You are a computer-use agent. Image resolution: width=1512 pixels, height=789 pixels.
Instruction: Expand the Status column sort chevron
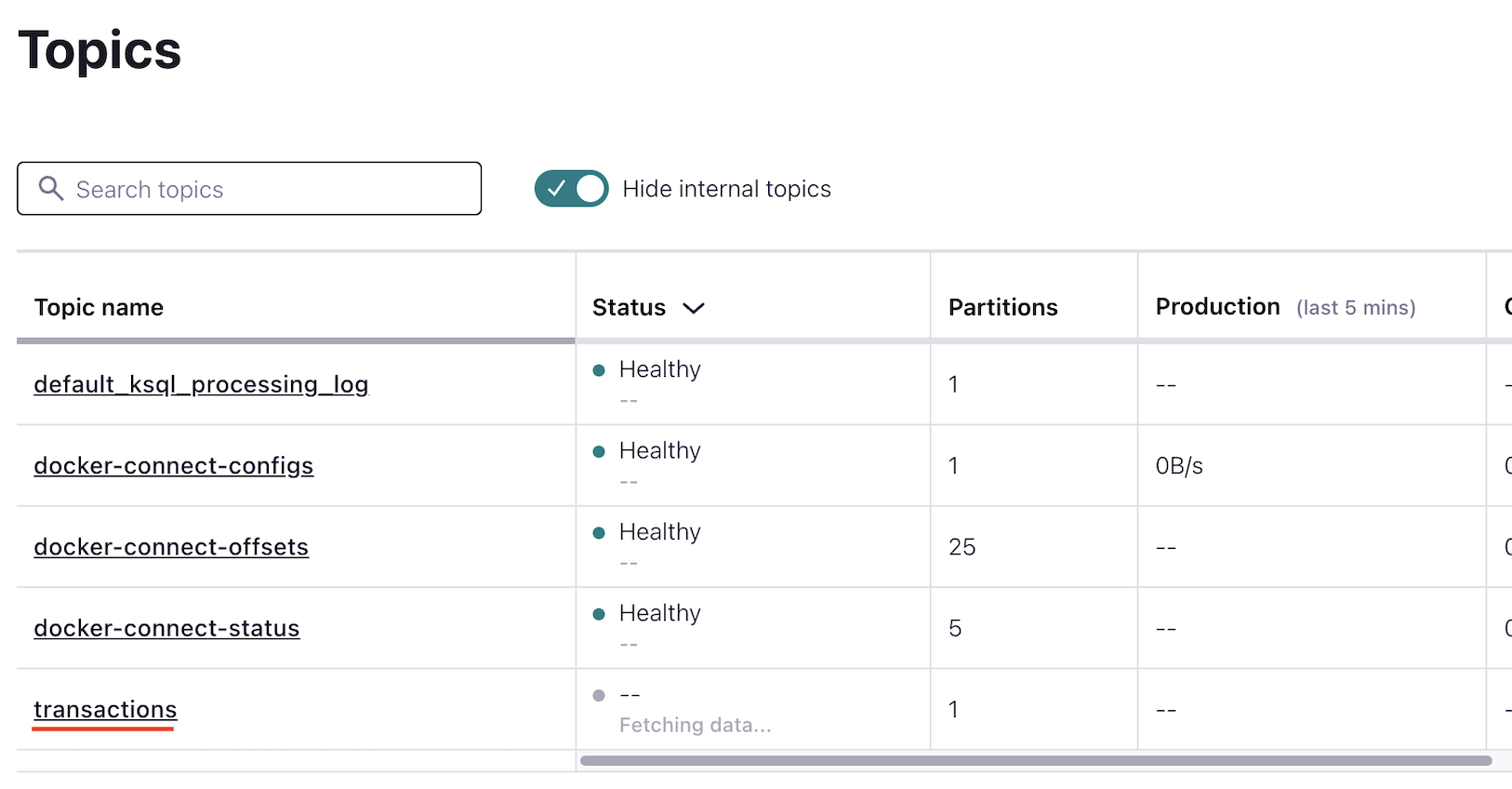694,308
